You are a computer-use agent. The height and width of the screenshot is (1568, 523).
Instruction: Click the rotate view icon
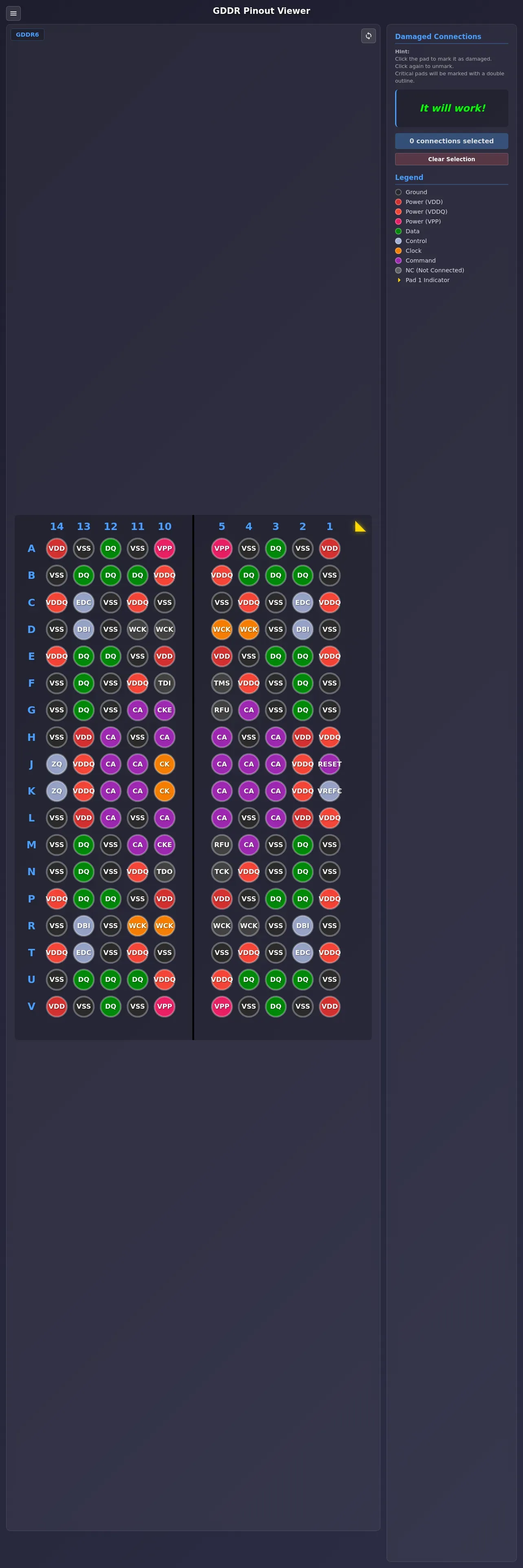pyautogui.click(x=368, y=36)
